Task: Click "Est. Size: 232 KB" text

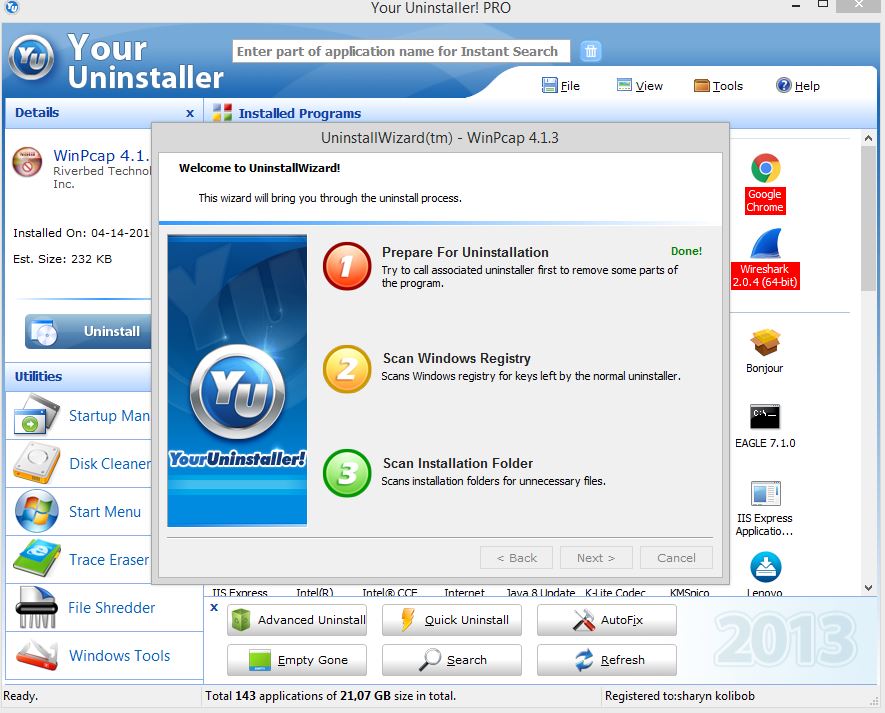Action: pyautogui.click(x=63, y=259)
